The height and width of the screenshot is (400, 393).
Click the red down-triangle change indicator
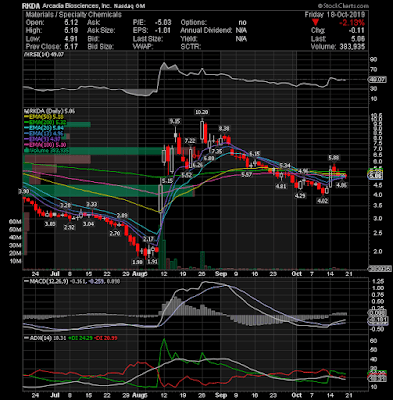(316, 23)
